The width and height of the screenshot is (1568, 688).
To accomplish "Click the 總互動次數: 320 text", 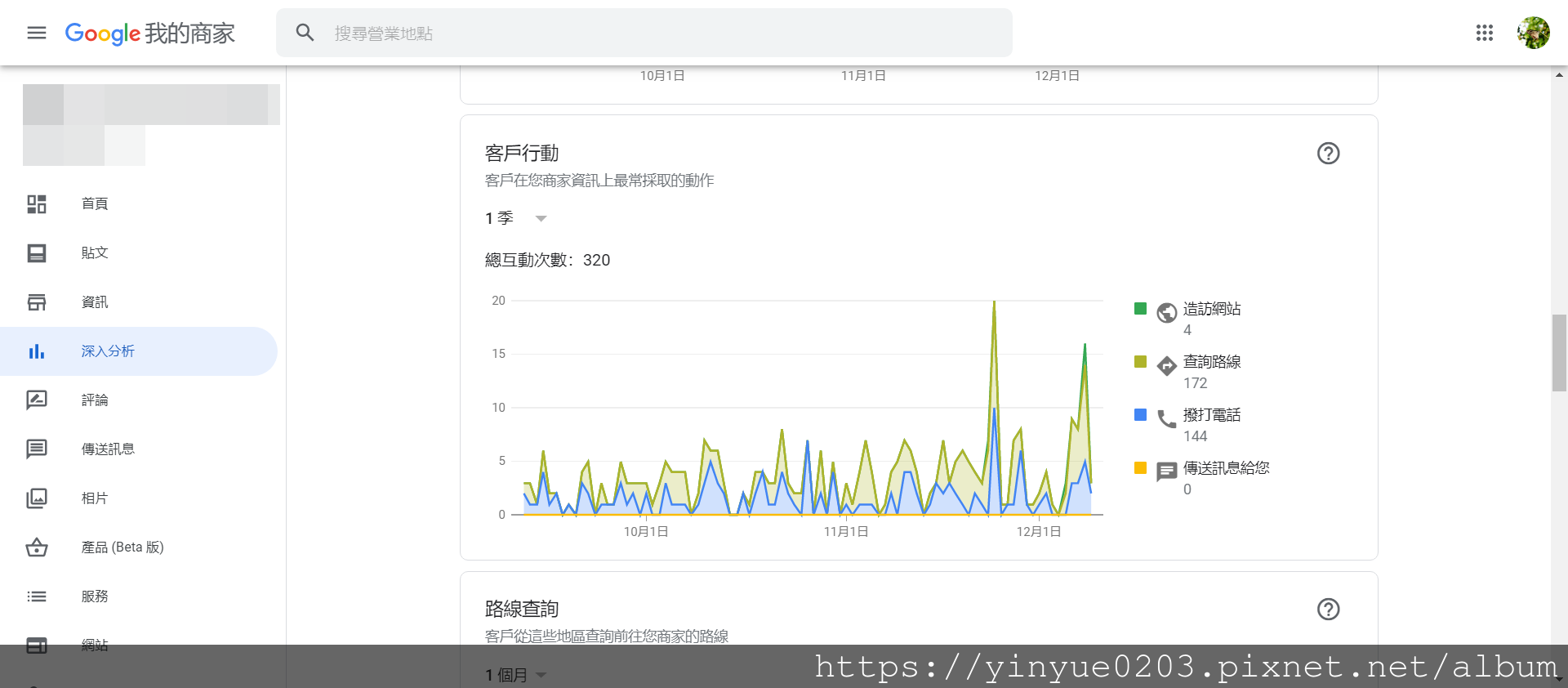I will click(547, 260).
